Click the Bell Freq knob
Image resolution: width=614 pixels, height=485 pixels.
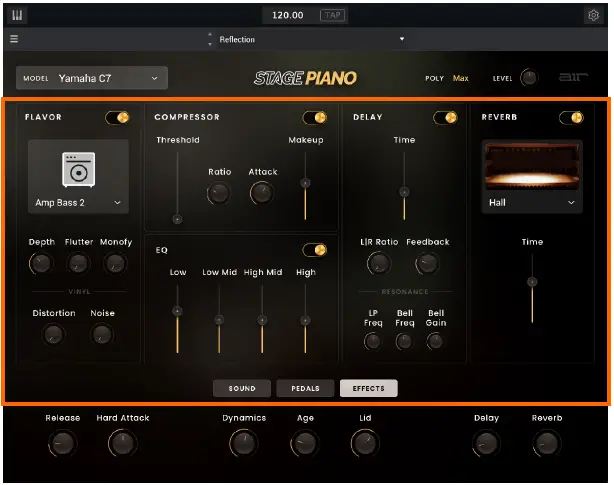[x=404, y=341]
